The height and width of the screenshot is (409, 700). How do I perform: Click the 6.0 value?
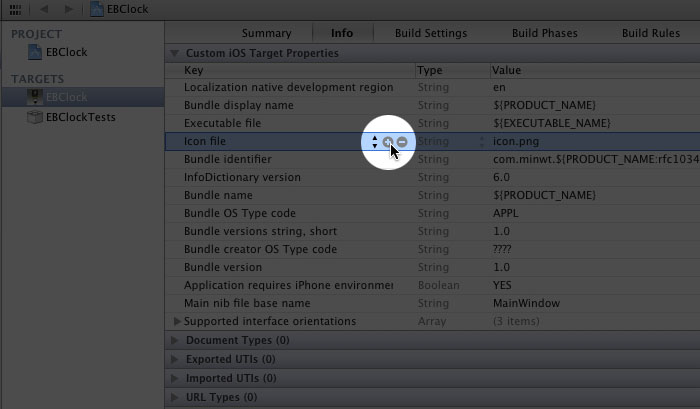pyautogui.click(x=501, y=177)
